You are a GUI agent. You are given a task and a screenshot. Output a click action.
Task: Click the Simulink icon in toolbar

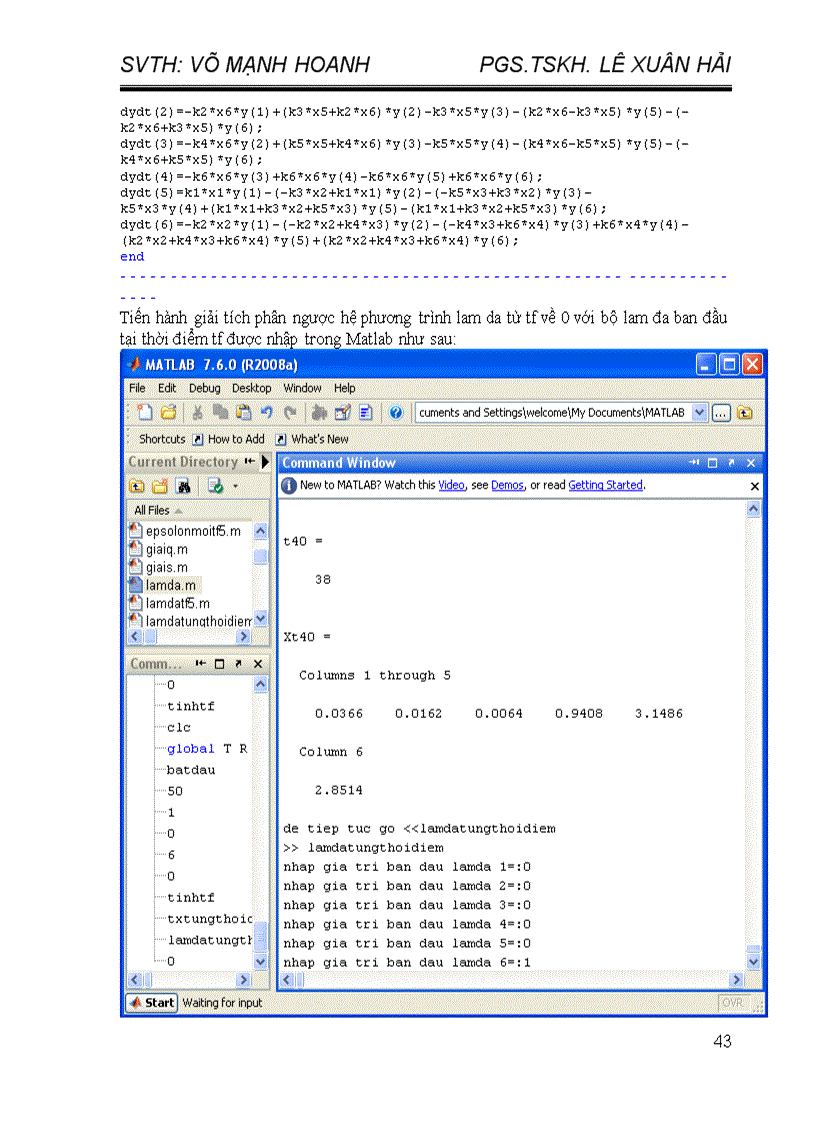tap(319, 412)
